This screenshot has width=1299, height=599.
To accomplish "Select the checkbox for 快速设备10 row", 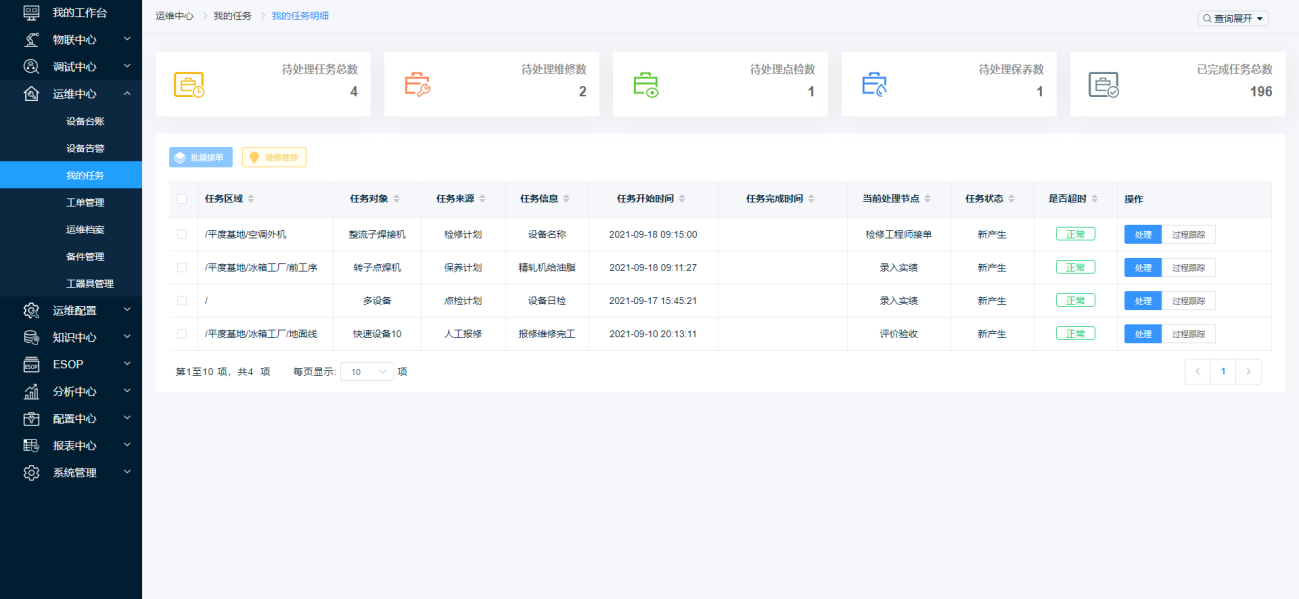I will pyautogui.click(x=182, y=333).
